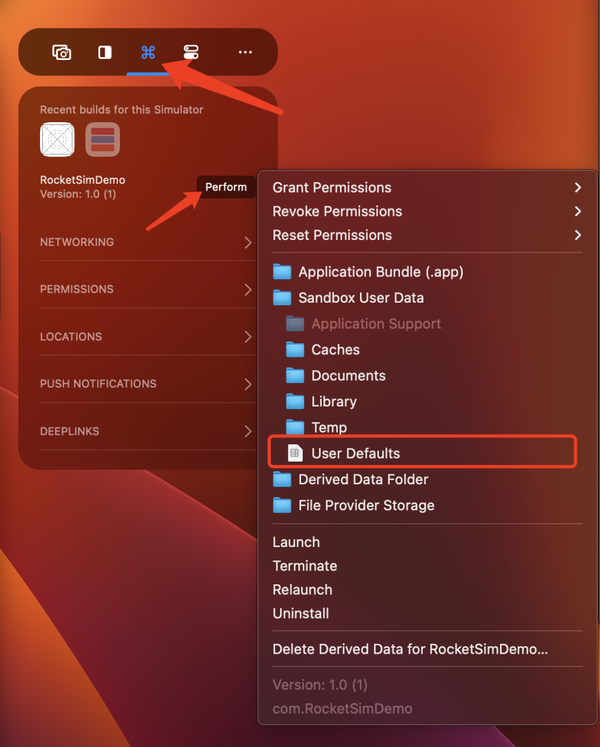Expand the PUSH NOTIFICATIONS section

tap(146, 384)
